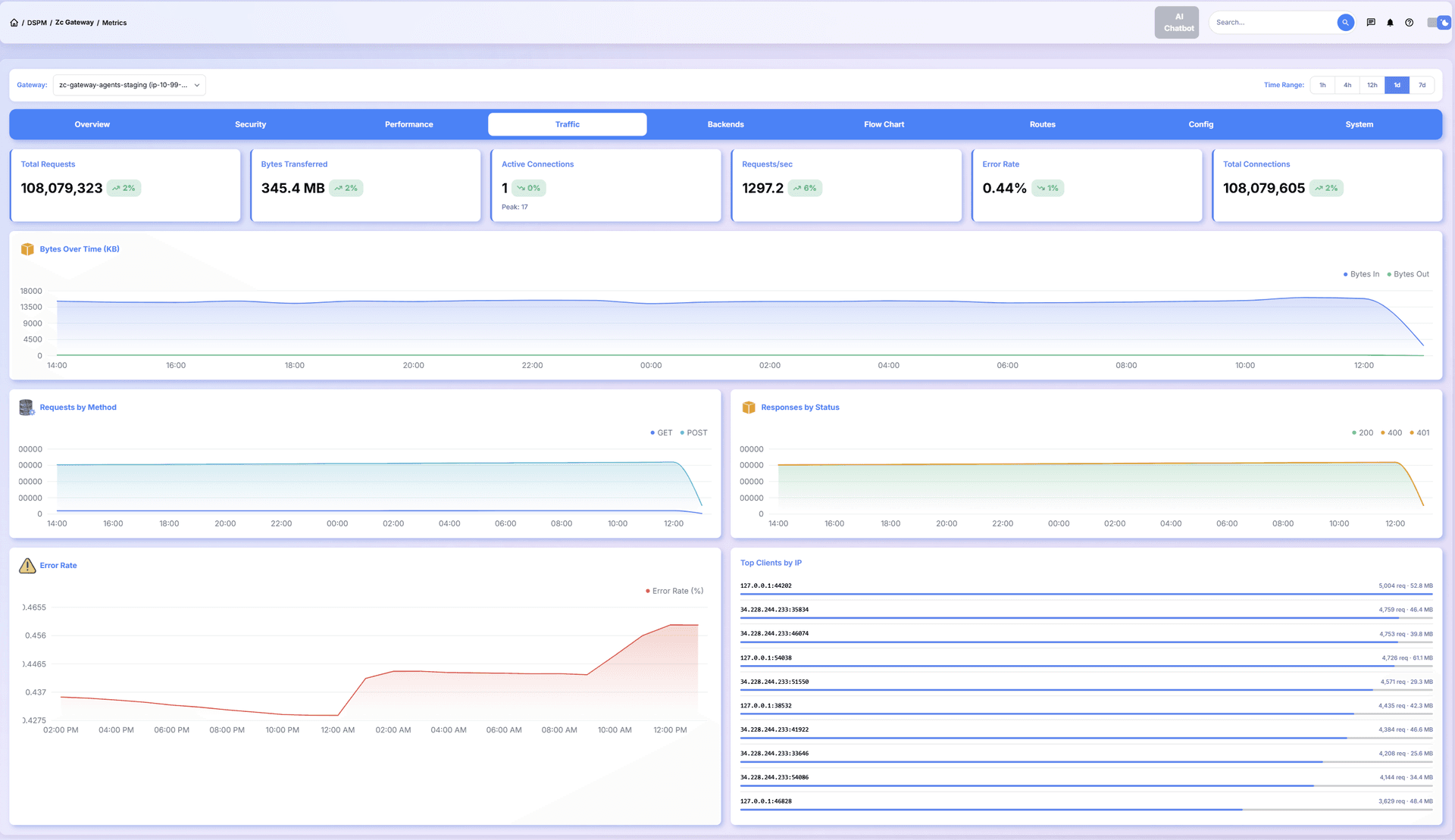The width and height of the screenshot is (1455, 840).
Task: Click the Requests/sec 6% trend badge
Action: 805,188
